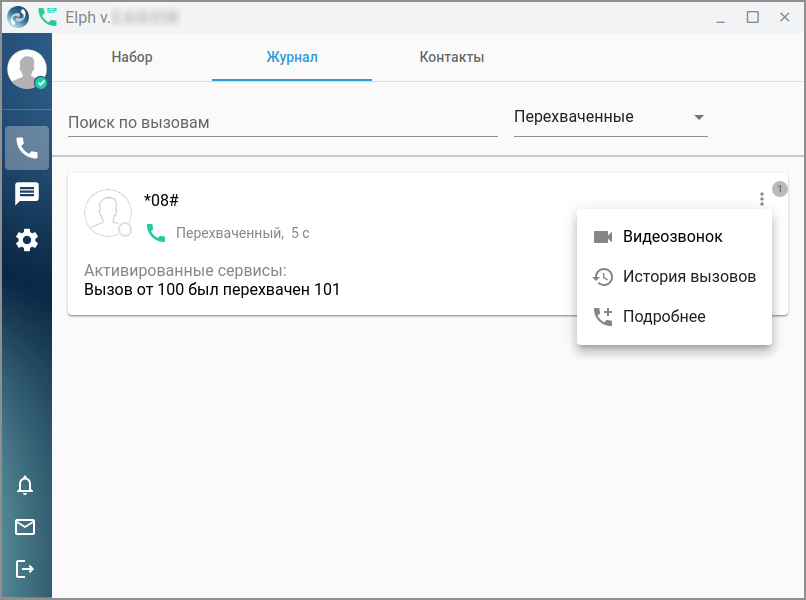Select the Журнал tab
This screenshot has width=806, height=600.
[292, 57]
